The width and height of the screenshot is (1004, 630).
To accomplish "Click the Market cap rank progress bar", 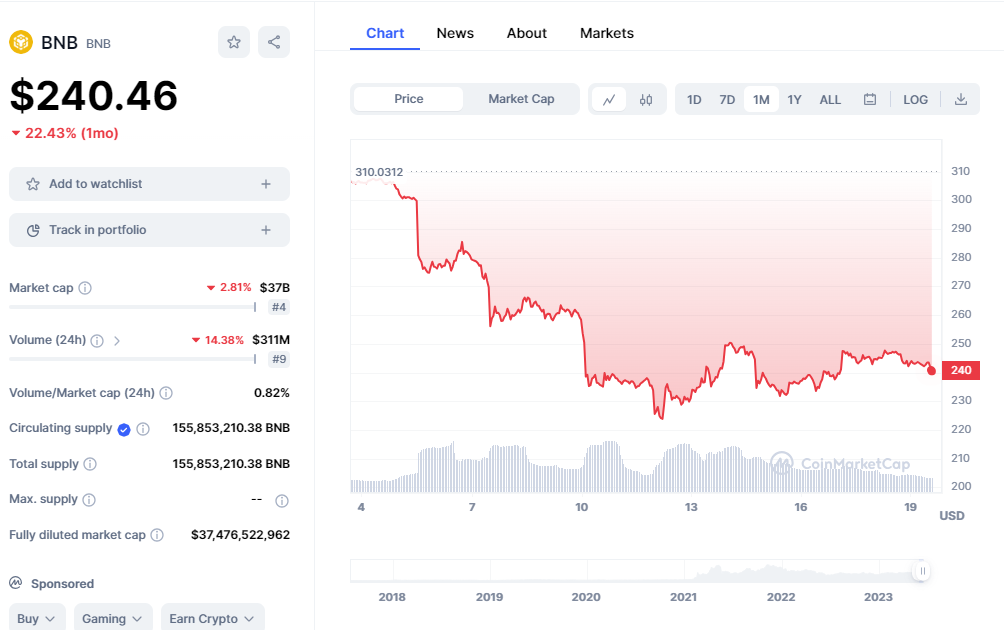I will 133,307.
